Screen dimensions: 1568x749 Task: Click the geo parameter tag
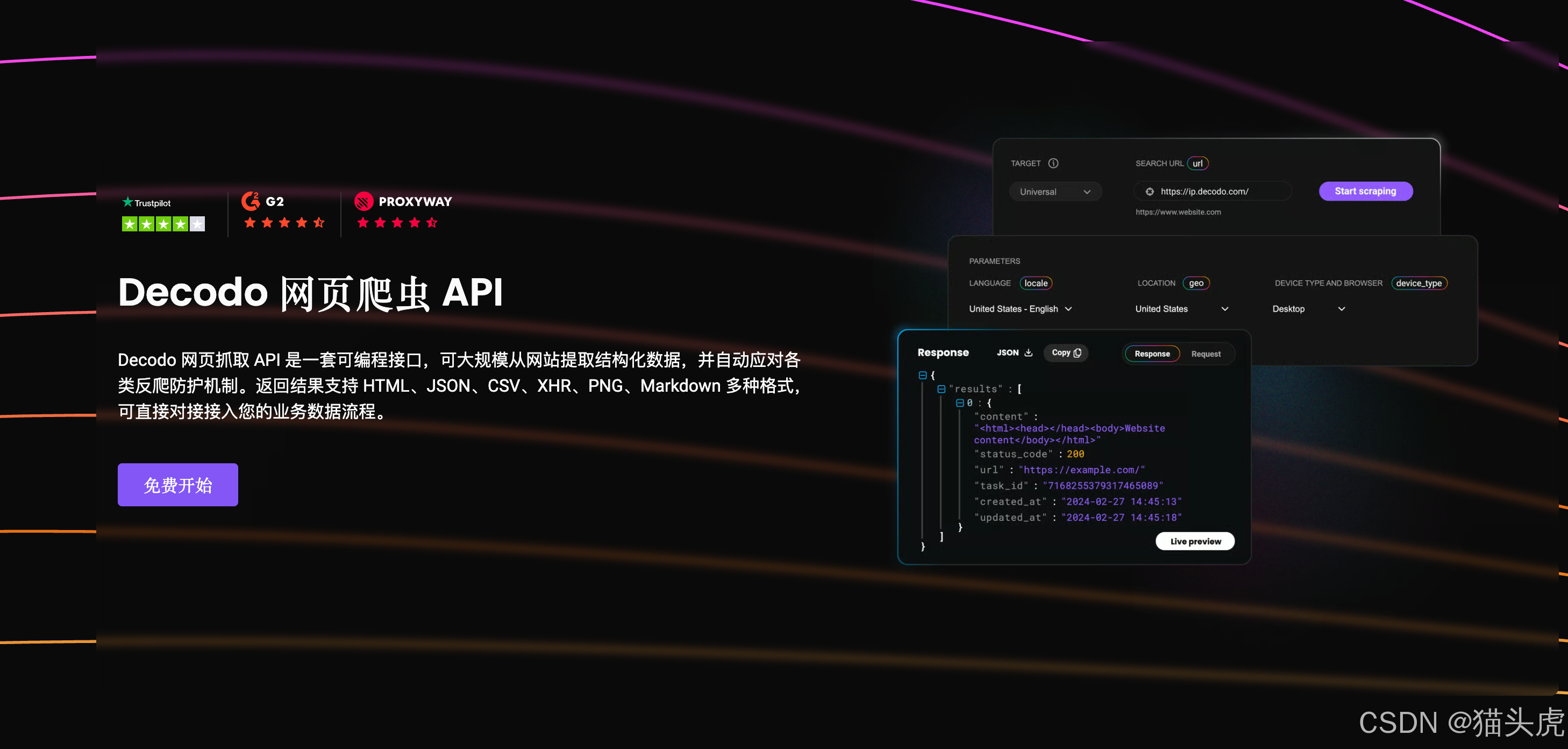(x=1196, y=283)
